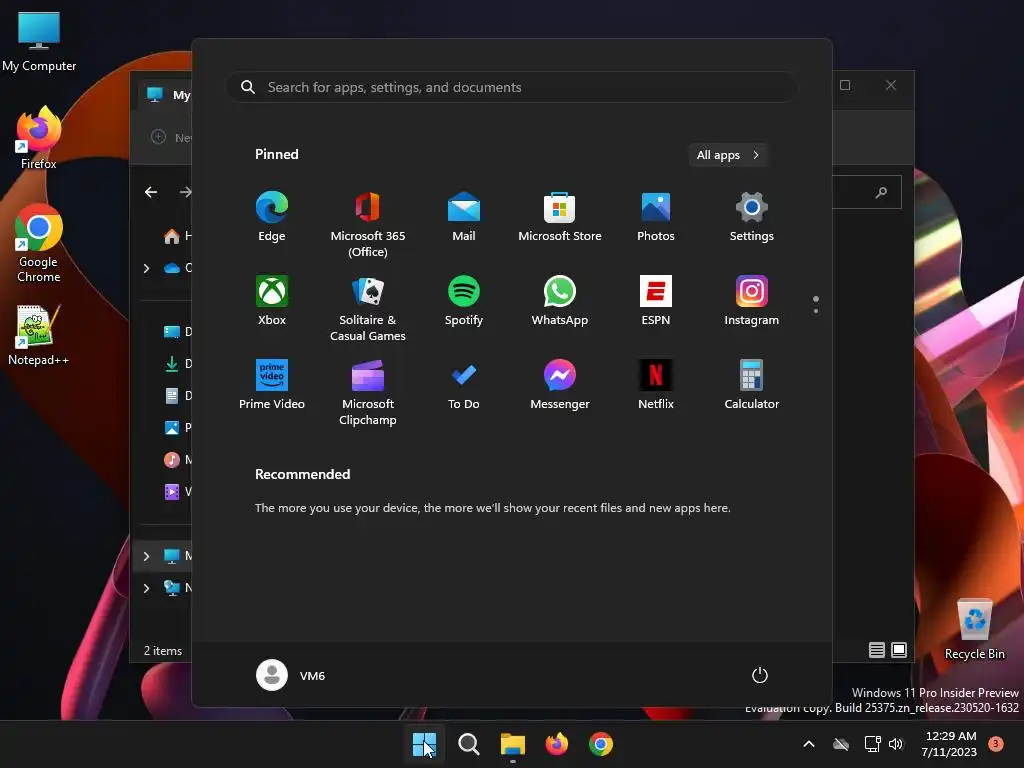Image resolution: width=1024 pixels, height=768 pixels.
Task: Launch Spotify from pinned apps
Action: click(x=464, y=301)
